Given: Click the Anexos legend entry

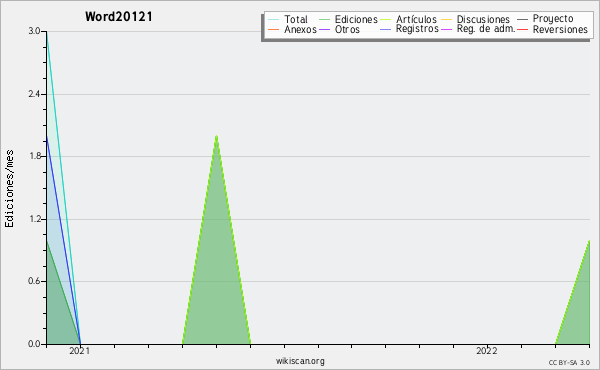Looking at the screenshot, I should (292, 29).
